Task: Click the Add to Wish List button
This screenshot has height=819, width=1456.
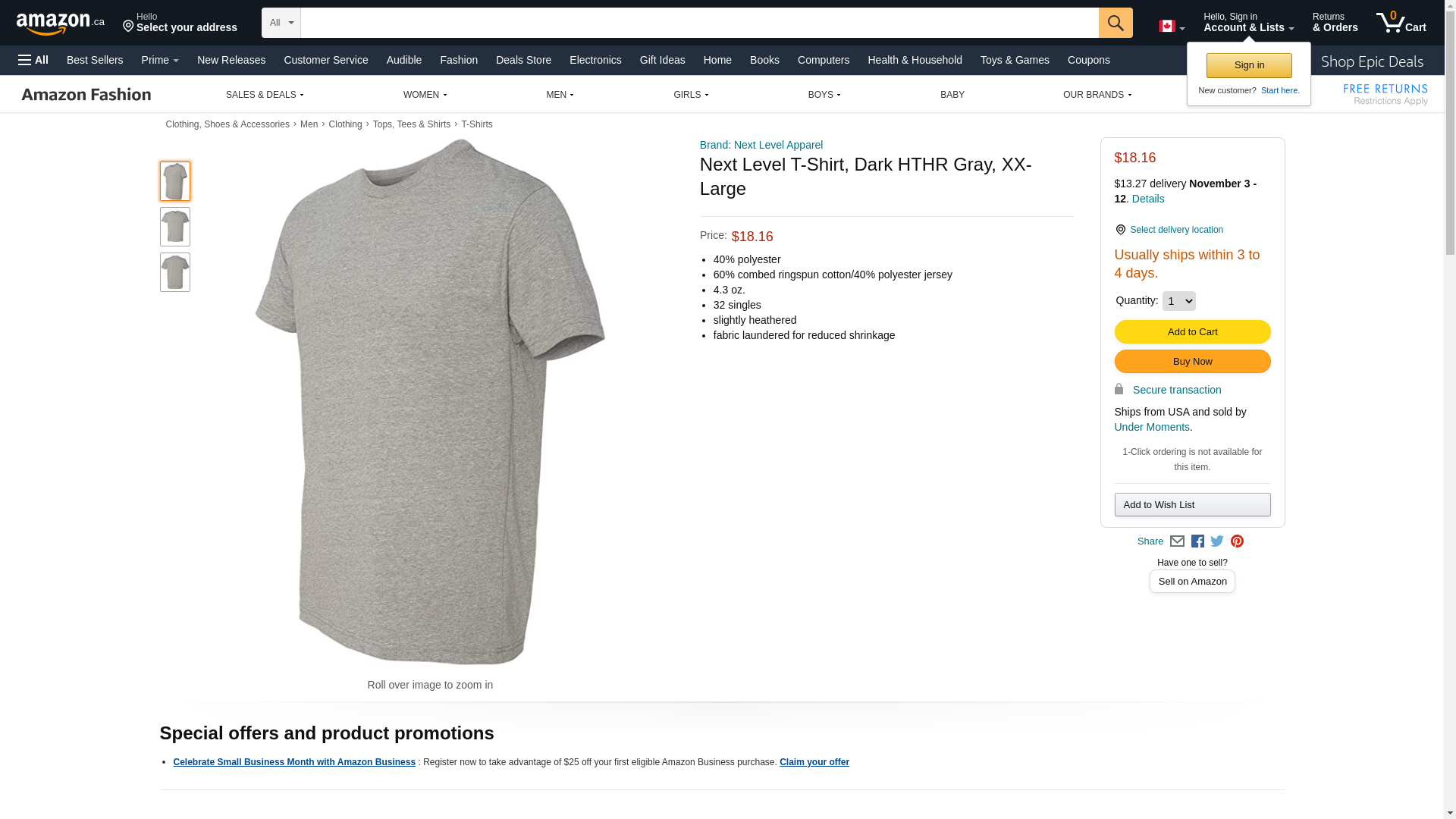Action: [x=1192, y=505]
